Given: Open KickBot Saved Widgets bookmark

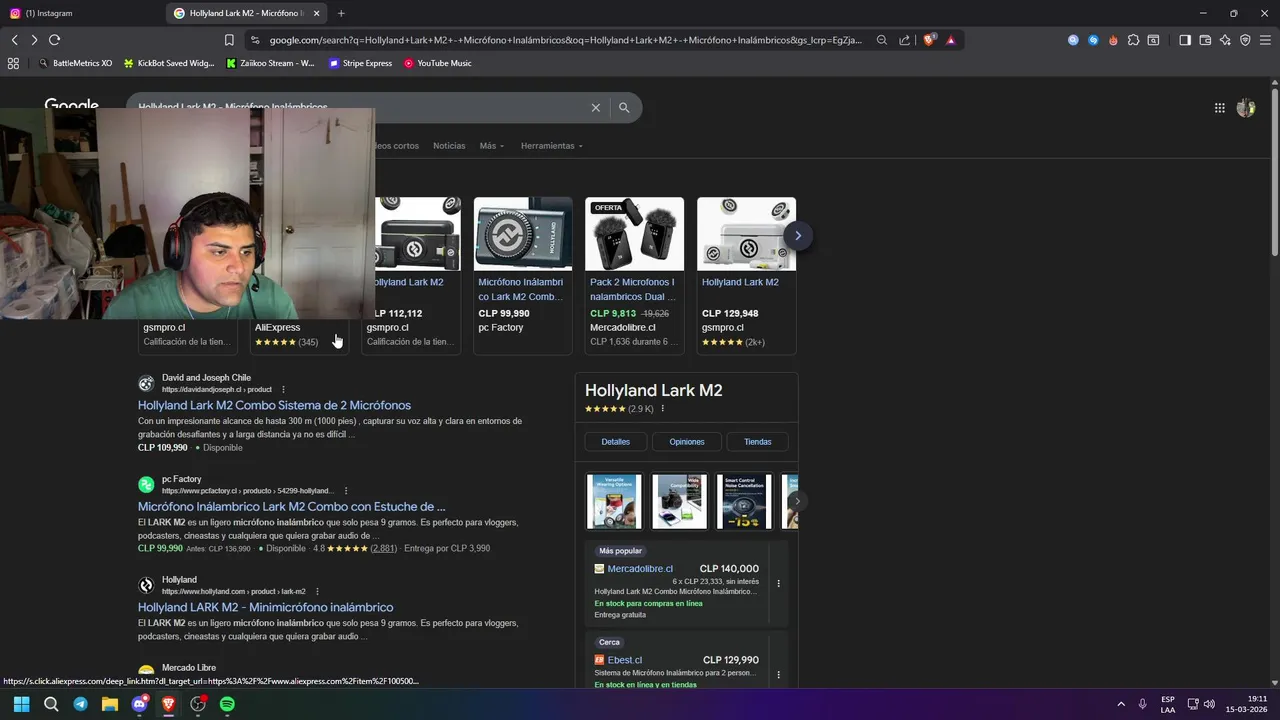Looking at the screenshot, I should pos(169,63).
